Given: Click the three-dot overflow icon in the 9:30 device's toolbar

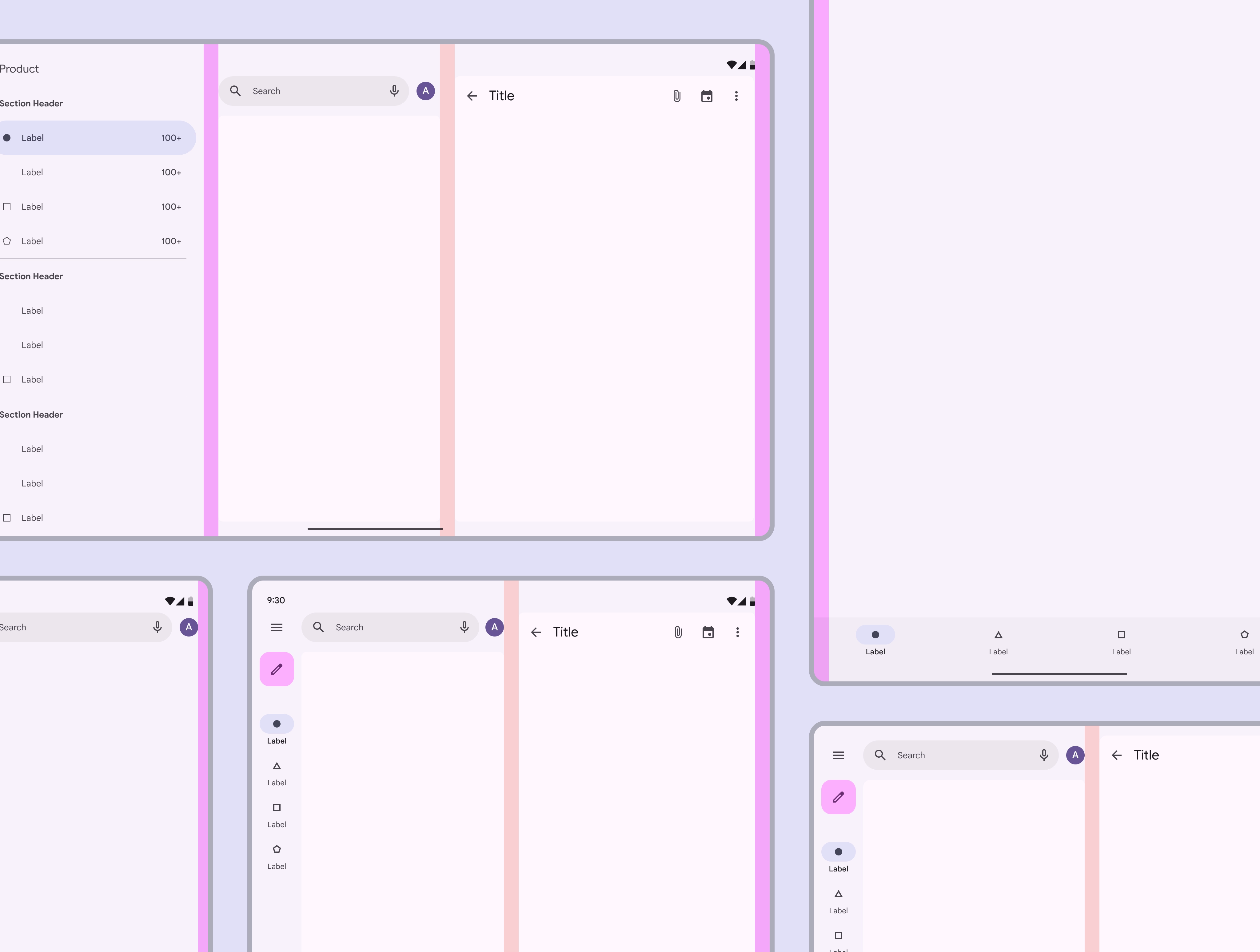Looking at the screenshot, I should coord(738,632).
